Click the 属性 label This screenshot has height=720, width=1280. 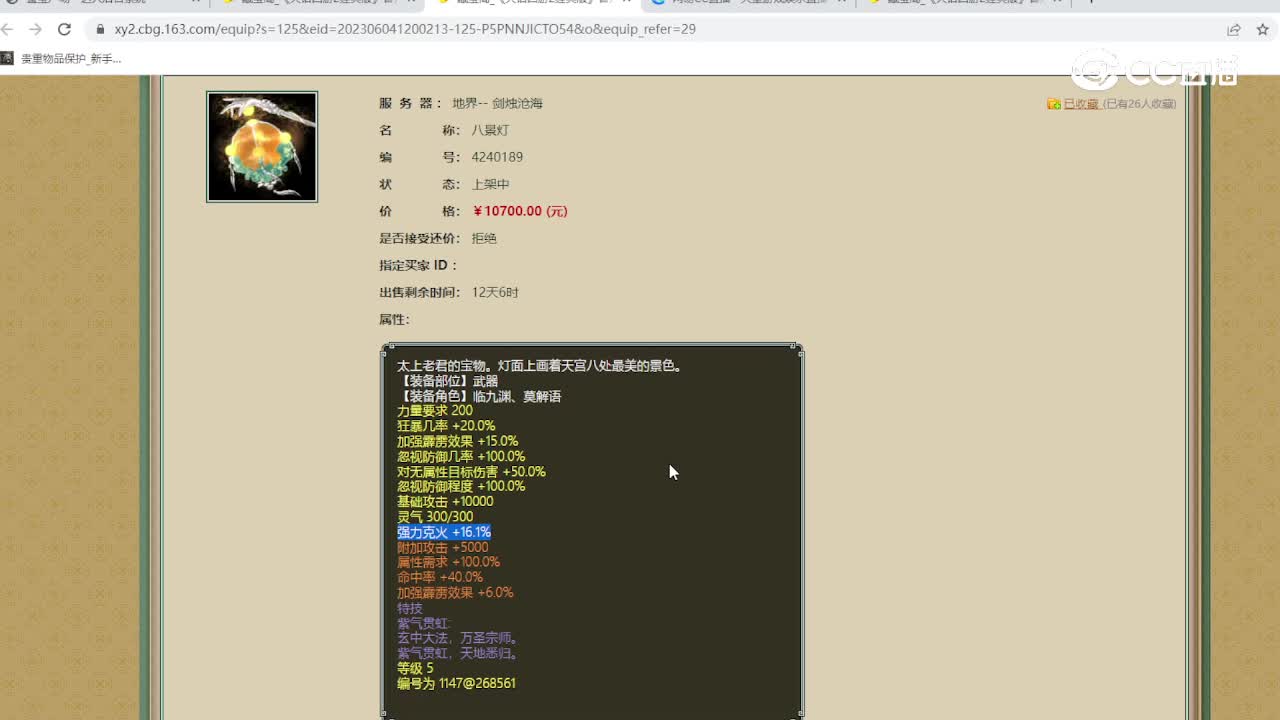click(394, 319)
